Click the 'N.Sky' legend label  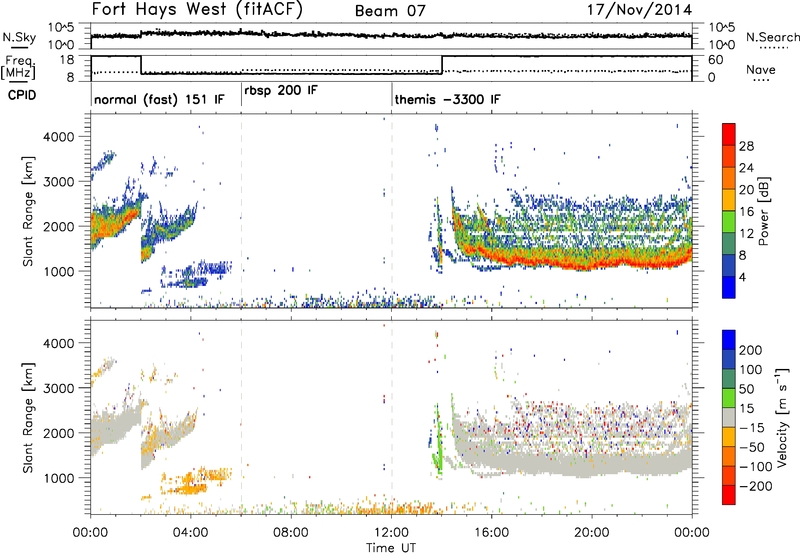click(19, 37)
